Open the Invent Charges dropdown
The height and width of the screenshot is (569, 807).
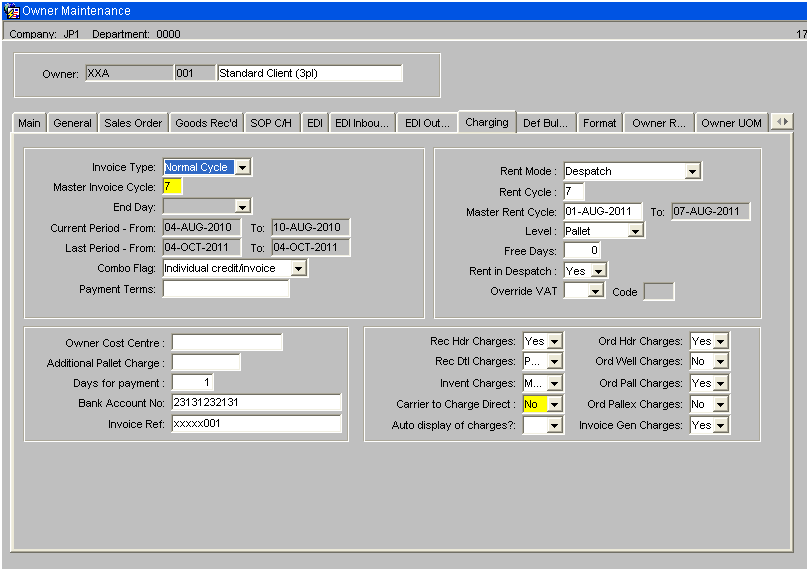pyautogui.click(x=554, y=383)
